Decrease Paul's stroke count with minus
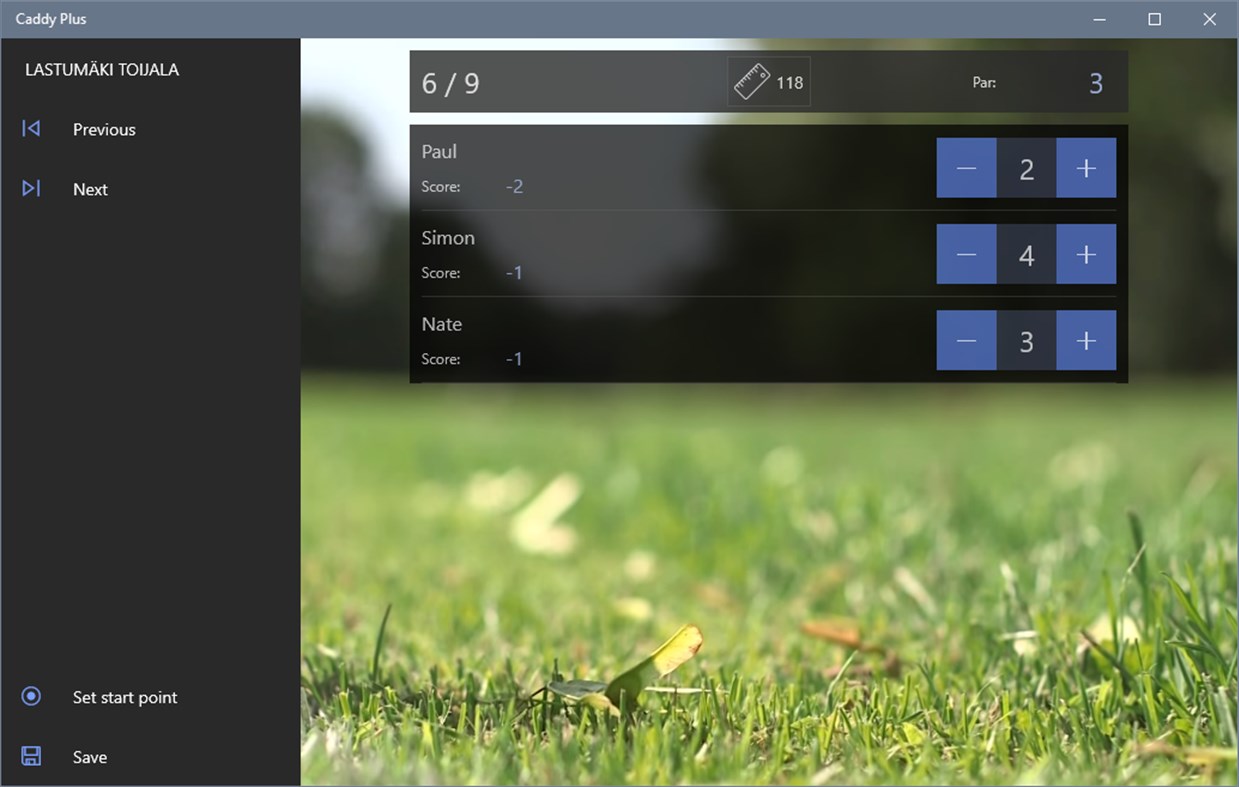The image size is (1239, 787). point(966,168)
